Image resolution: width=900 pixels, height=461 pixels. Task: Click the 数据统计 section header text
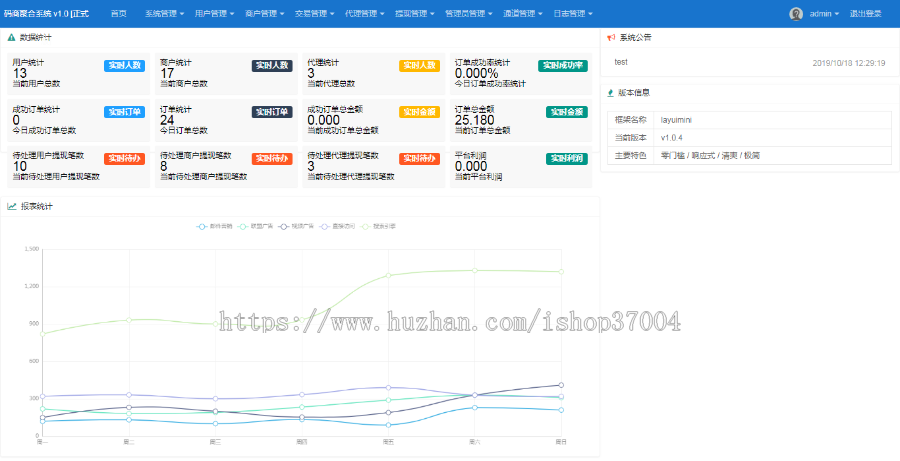click(36, 38)
